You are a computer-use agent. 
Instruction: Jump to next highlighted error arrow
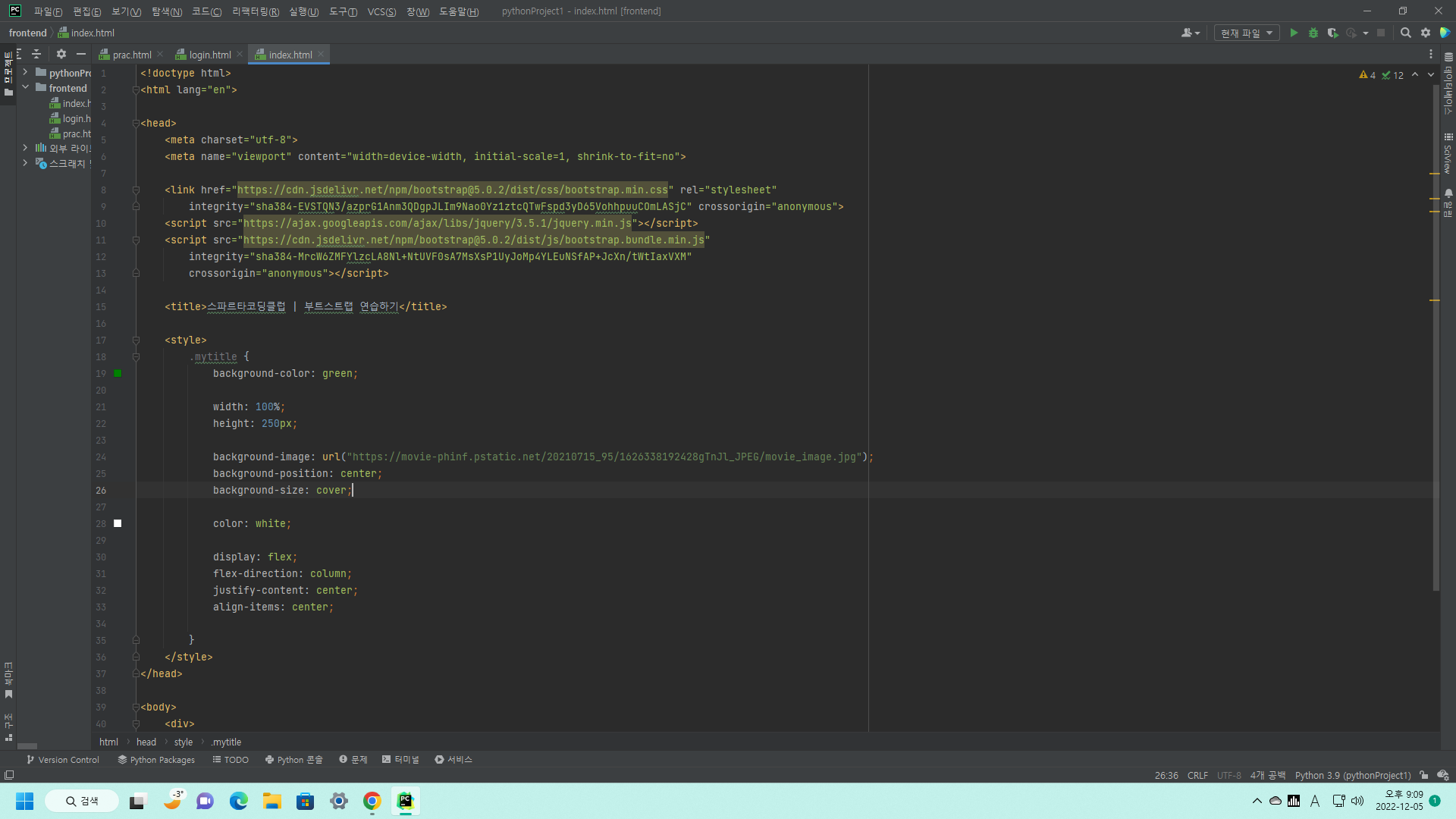tap(1431, 75)
